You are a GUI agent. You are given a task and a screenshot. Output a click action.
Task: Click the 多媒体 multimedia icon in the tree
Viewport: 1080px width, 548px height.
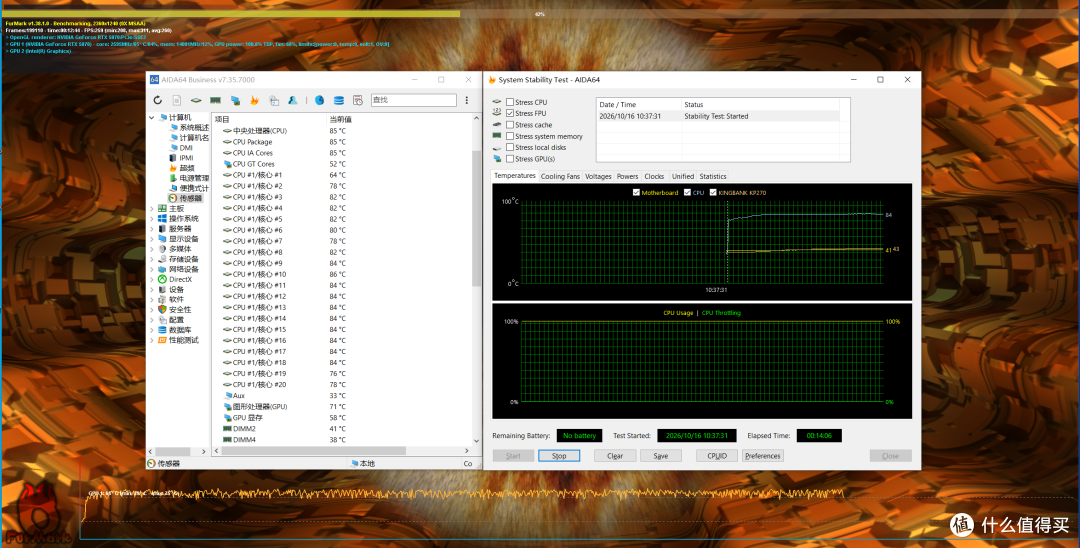point(163,249)
